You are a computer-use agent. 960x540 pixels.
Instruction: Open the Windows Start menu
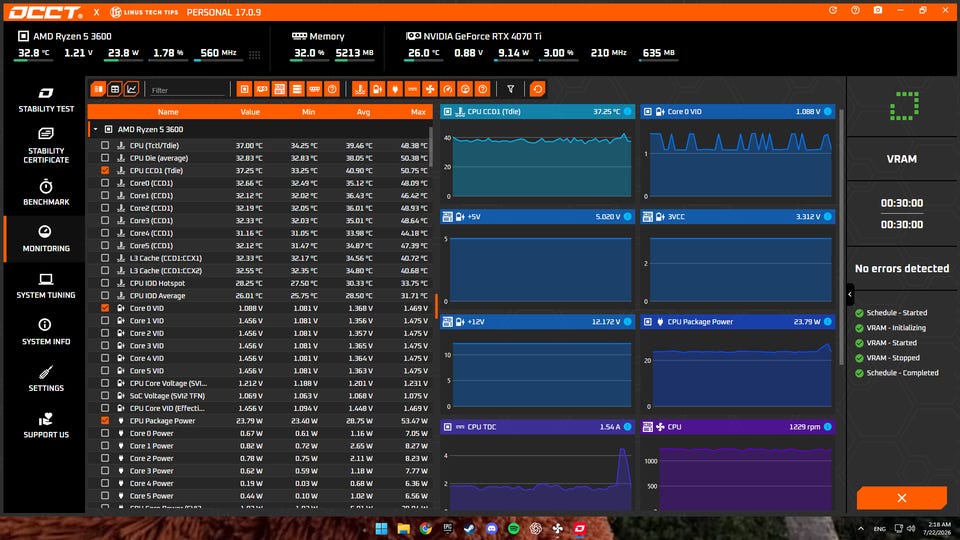tap(381, 528)
